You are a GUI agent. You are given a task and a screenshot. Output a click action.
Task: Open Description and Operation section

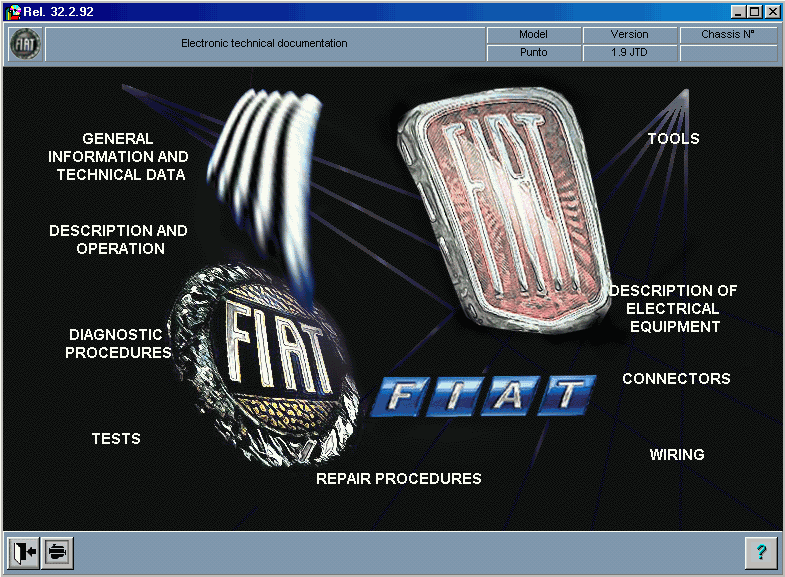[x=119, y=240]
